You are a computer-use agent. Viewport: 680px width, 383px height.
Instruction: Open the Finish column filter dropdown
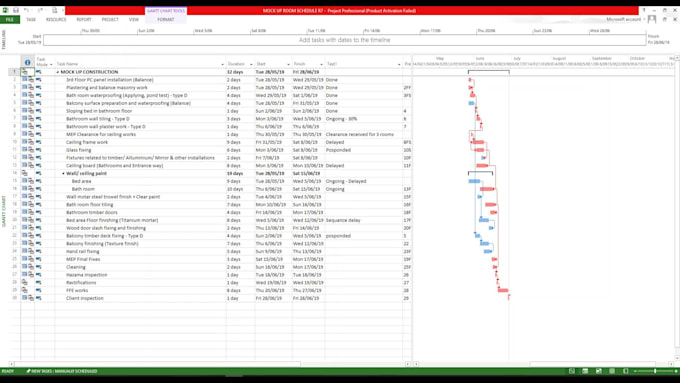(321, 65)
